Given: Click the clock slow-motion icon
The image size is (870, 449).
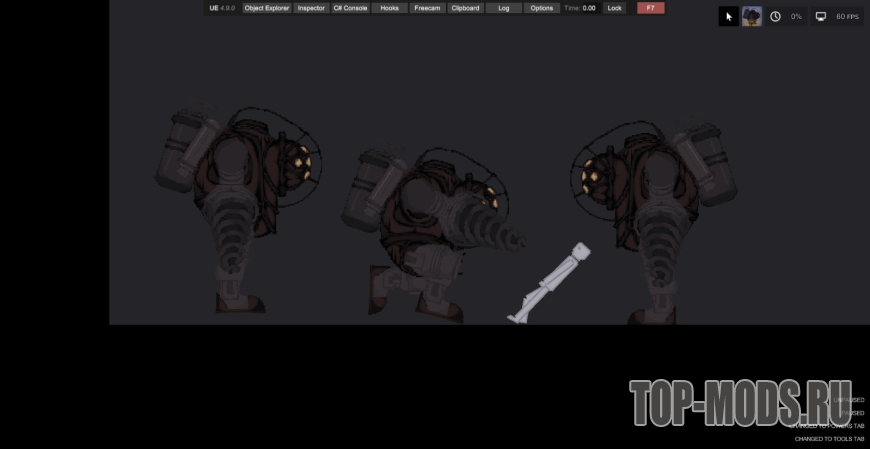Looking at the screenshot, I should (x=775, y=17).
